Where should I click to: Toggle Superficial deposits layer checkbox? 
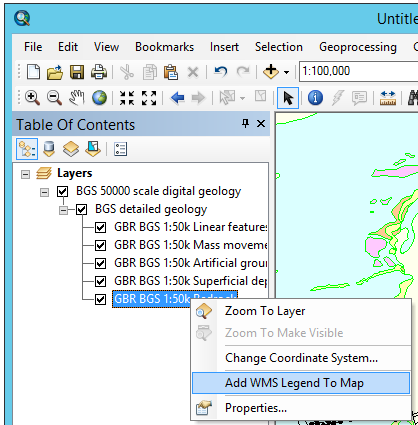coord(100,282)
